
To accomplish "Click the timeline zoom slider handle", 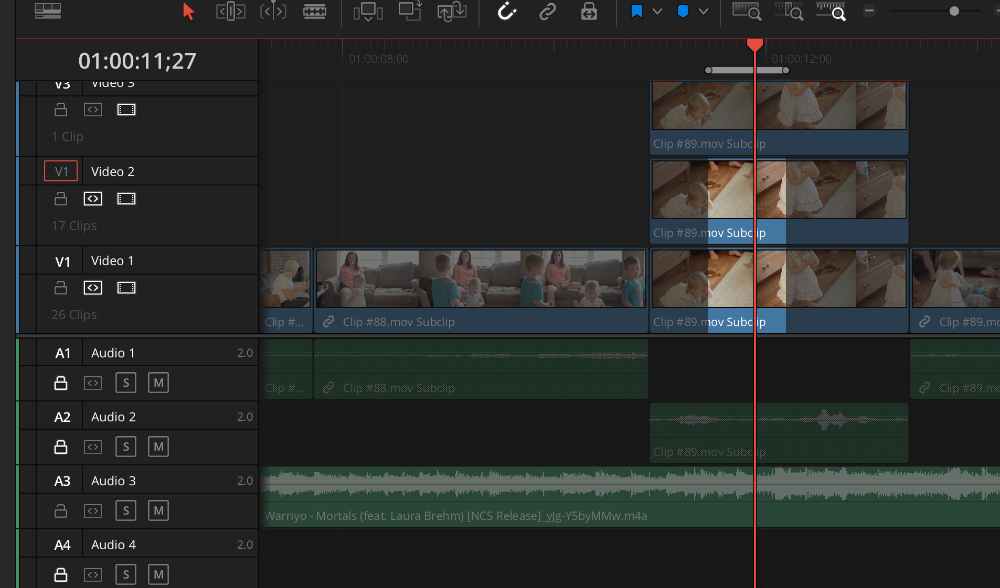I will tap(954, 11).
